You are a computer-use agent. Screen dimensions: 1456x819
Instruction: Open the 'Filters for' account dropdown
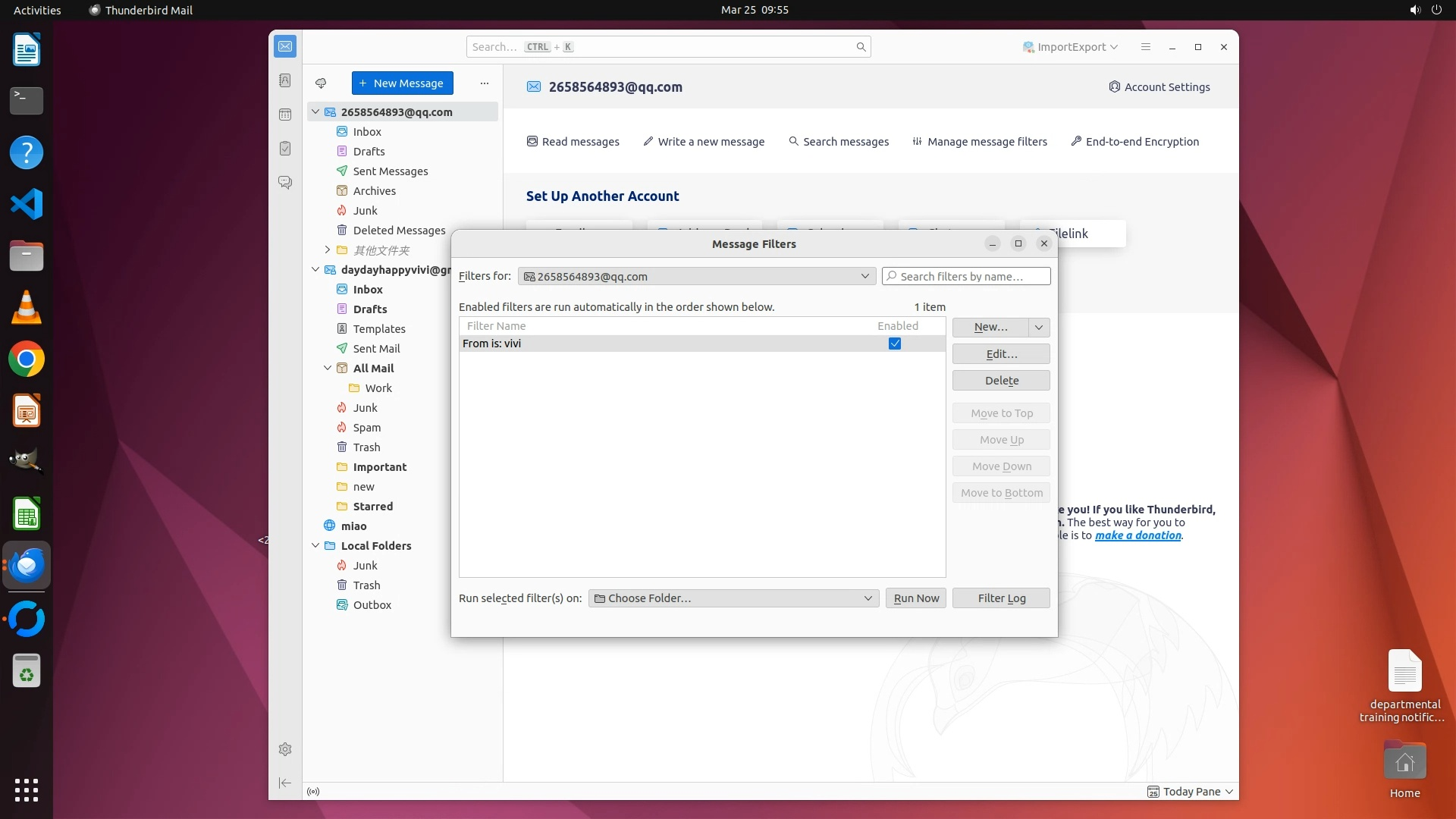click(696, 277)
